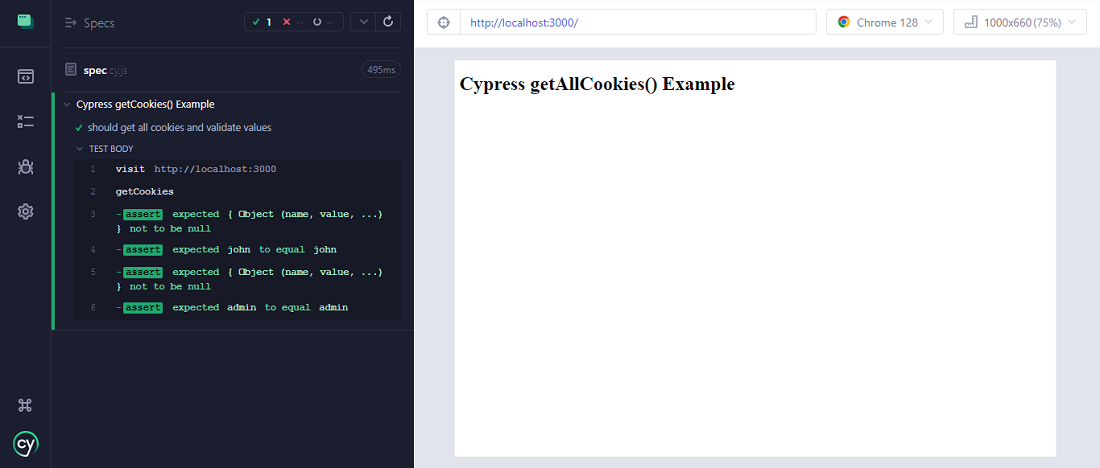Open the Cypress app logo at sidebar top
1100x468 pixels.
coord(25,21)
